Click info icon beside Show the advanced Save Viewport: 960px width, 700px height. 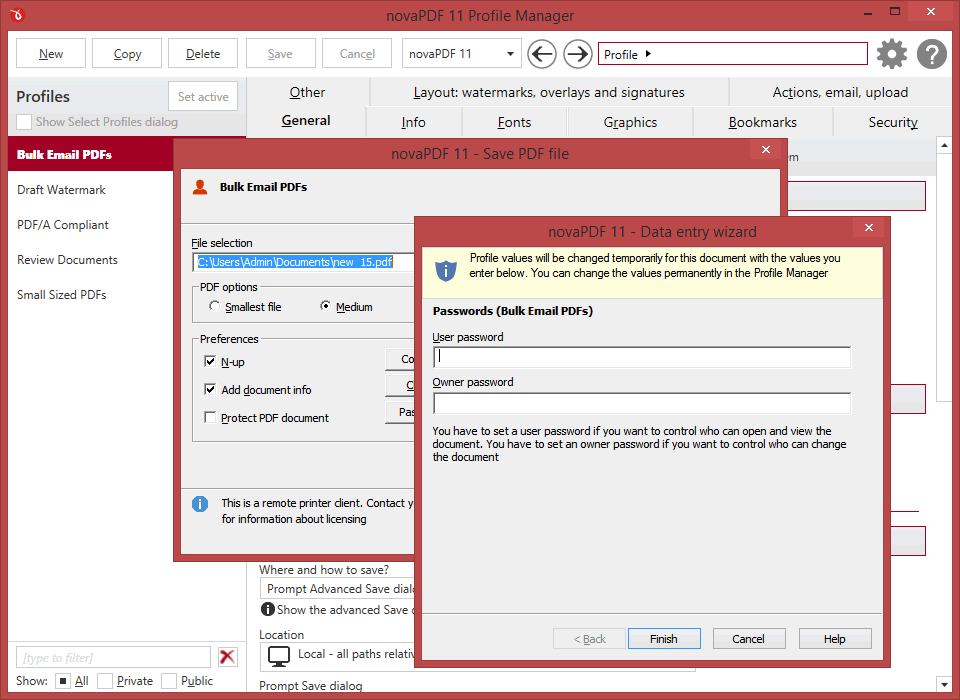pos(268,609)
